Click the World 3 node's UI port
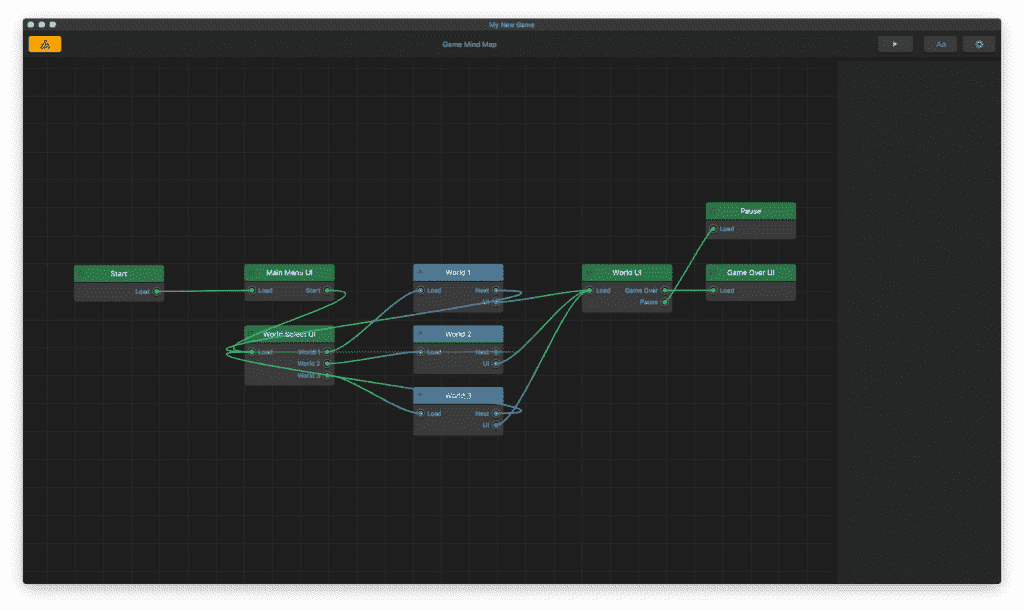The width and height of the screenshot is (1024, 611). coord(496,425)
